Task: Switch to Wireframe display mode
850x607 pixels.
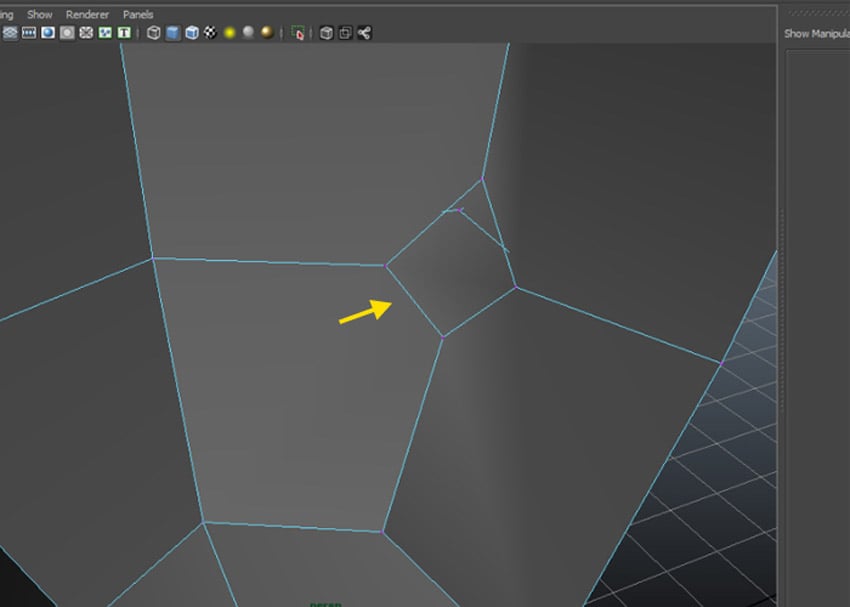Action: coord(154,33)
